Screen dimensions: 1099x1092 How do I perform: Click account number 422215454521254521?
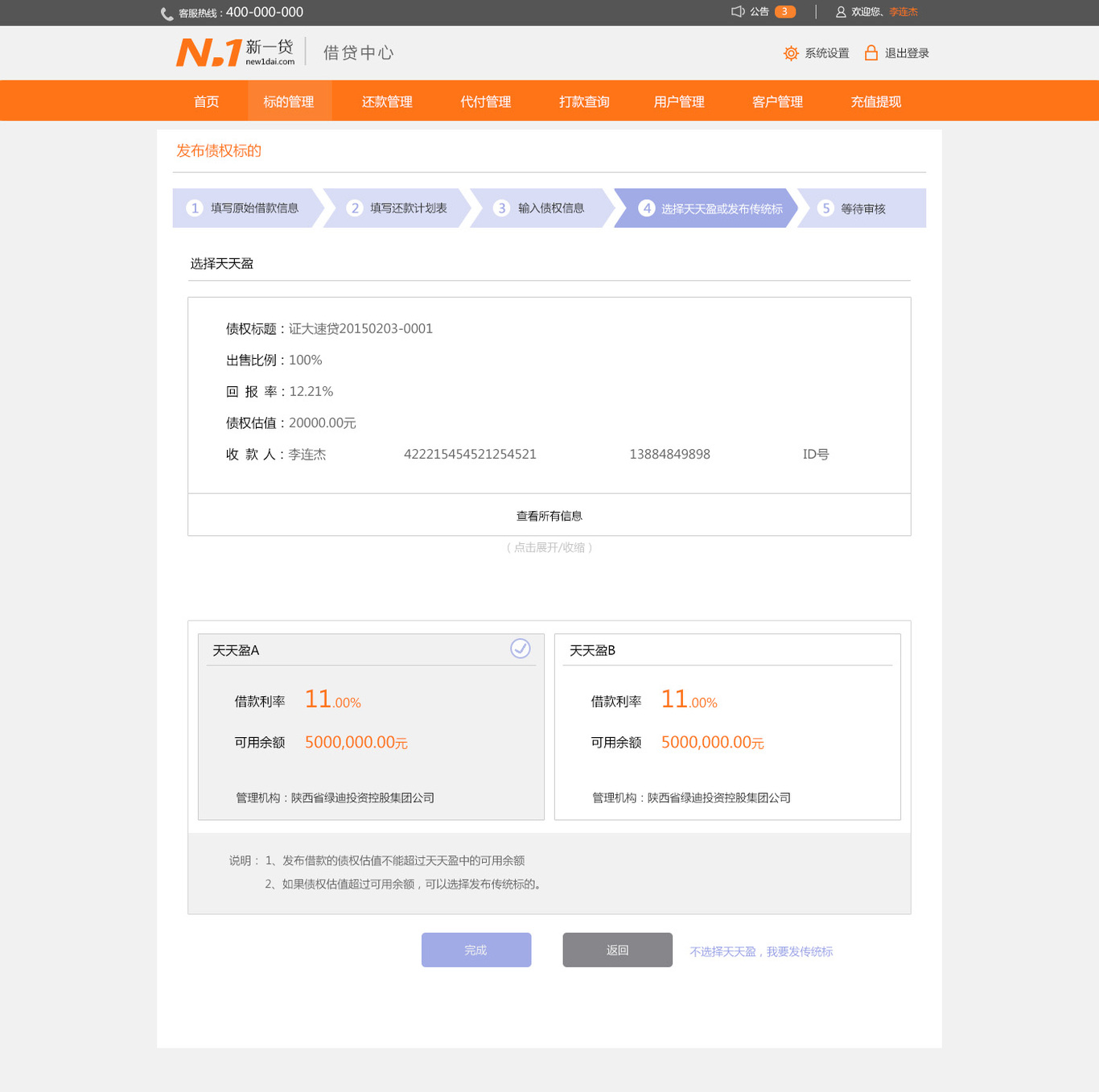(470, 454)
